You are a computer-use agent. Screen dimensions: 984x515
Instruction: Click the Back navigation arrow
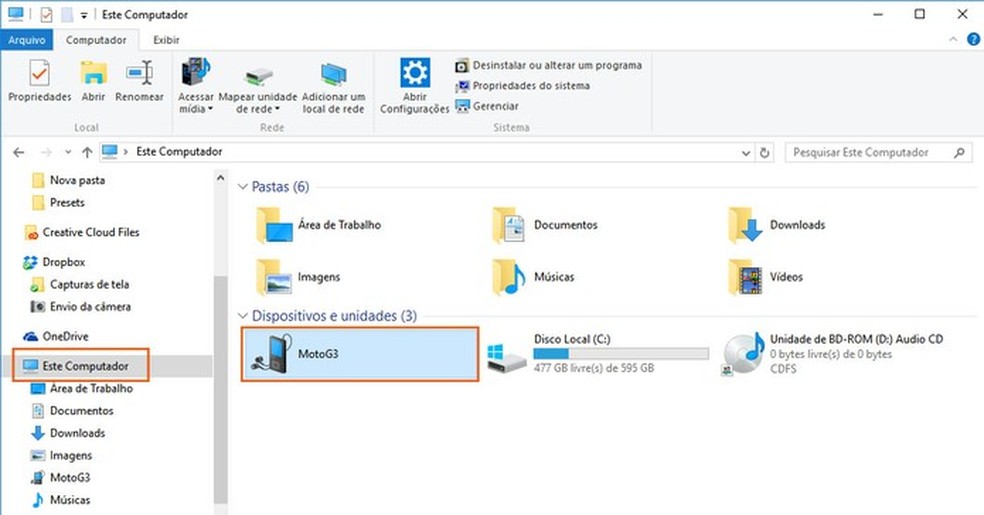point(19,152)
